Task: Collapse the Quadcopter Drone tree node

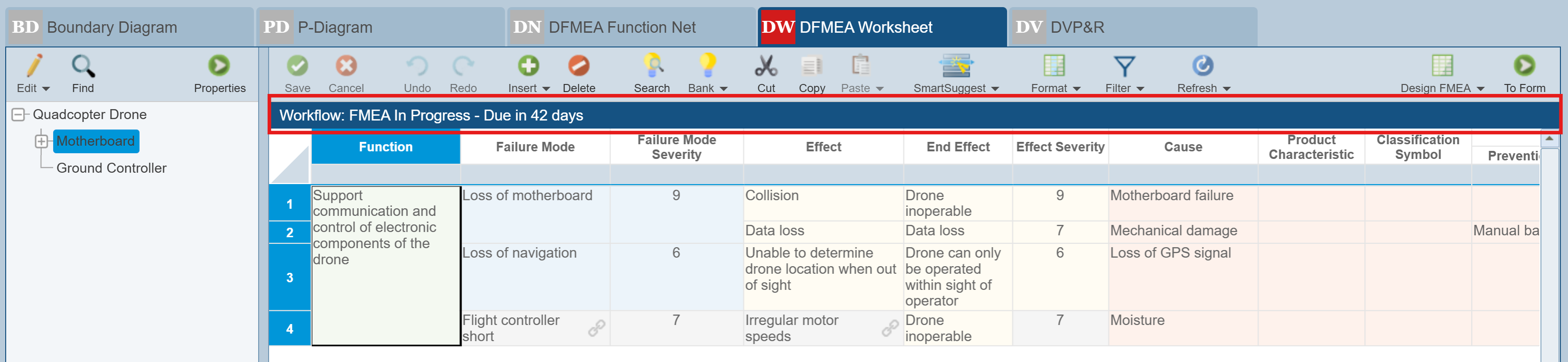Action: (x=18, y=115)
